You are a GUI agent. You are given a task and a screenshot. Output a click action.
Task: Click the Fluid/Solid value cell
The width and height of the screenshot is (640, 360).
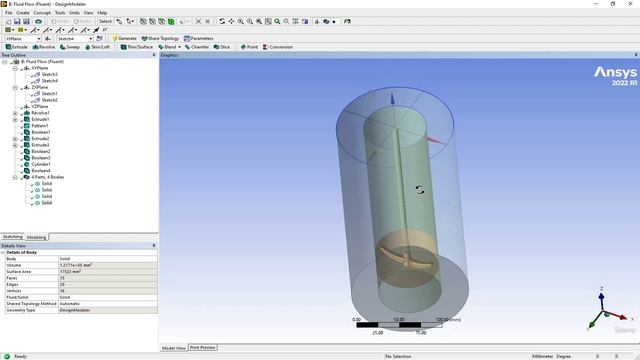(x=108, y=297)
